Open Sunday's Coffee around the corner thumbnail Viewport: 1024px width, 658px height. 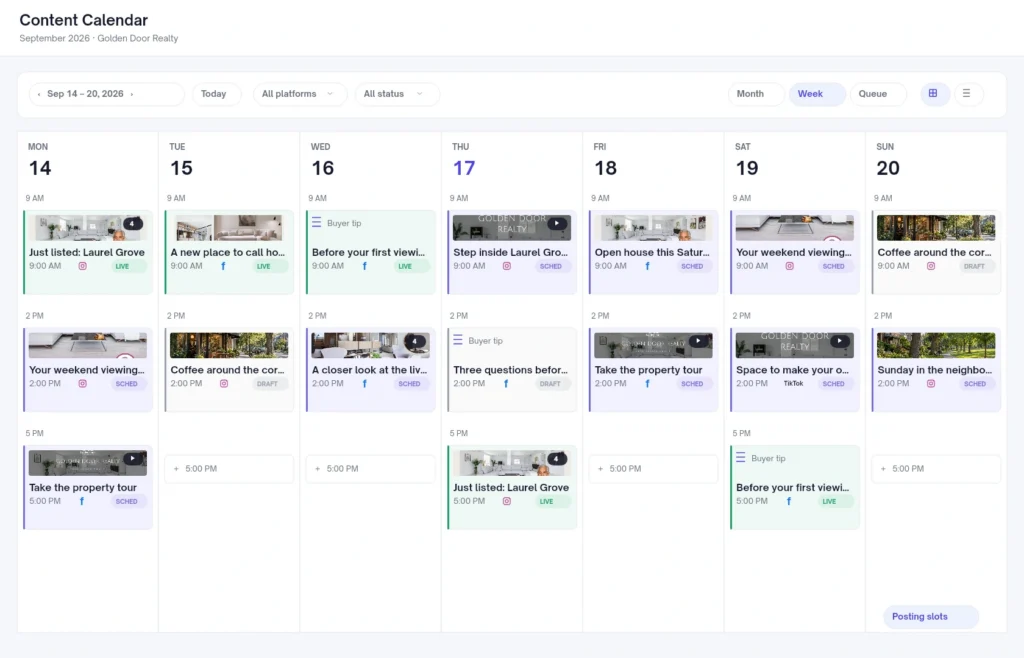click(936, 228)
